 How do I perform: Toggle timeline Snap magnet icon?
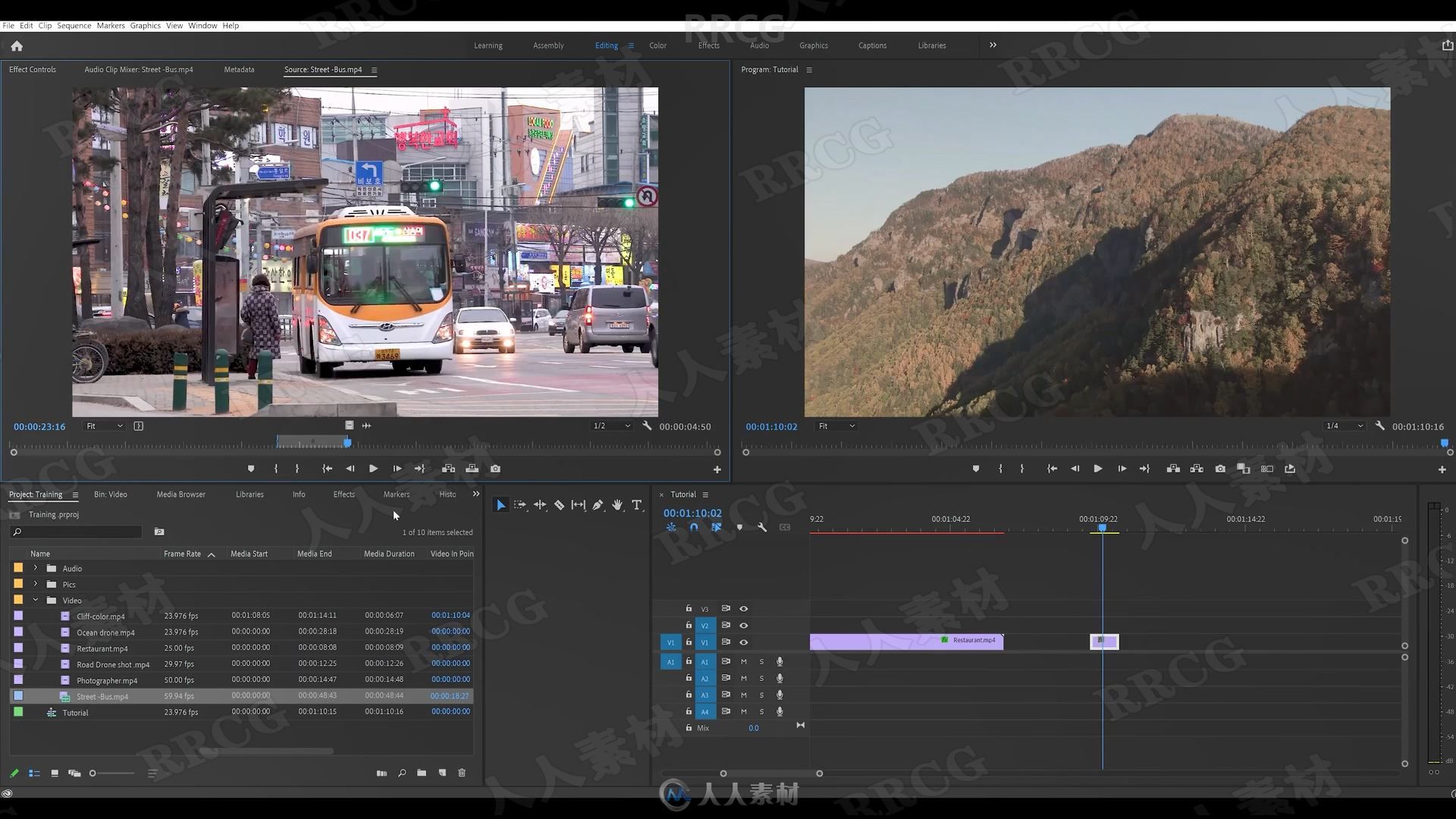[694, 527]
